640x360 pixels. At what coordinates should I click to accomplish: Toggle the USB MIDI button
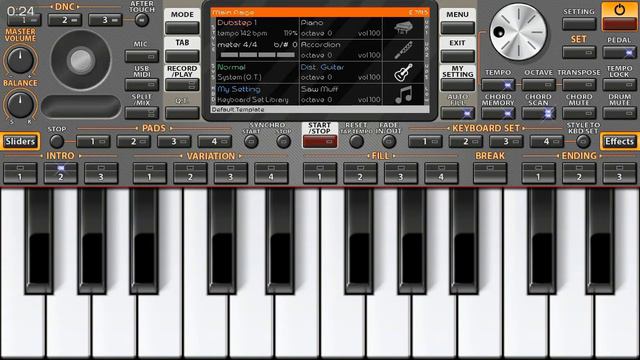tap(142, 84)
